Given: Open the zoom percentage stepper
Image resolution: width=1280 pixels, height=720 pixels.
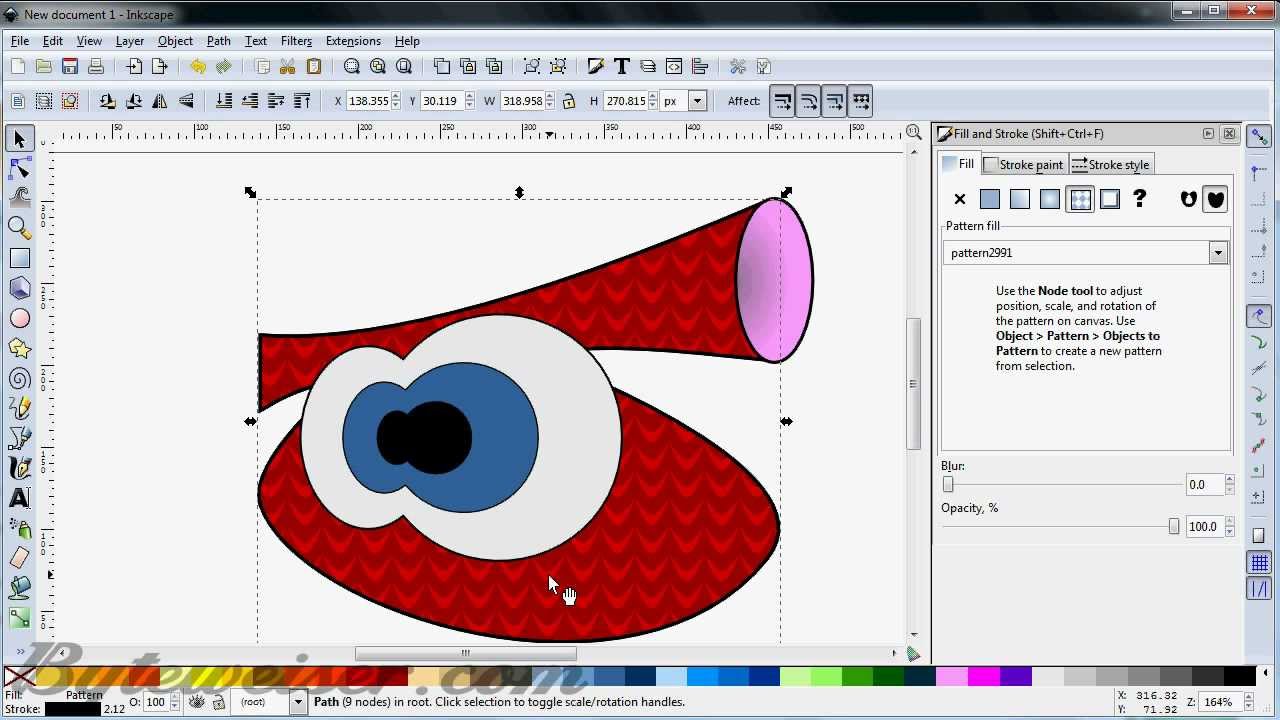Looking at the screenshot, I should tap(1247, 702).
